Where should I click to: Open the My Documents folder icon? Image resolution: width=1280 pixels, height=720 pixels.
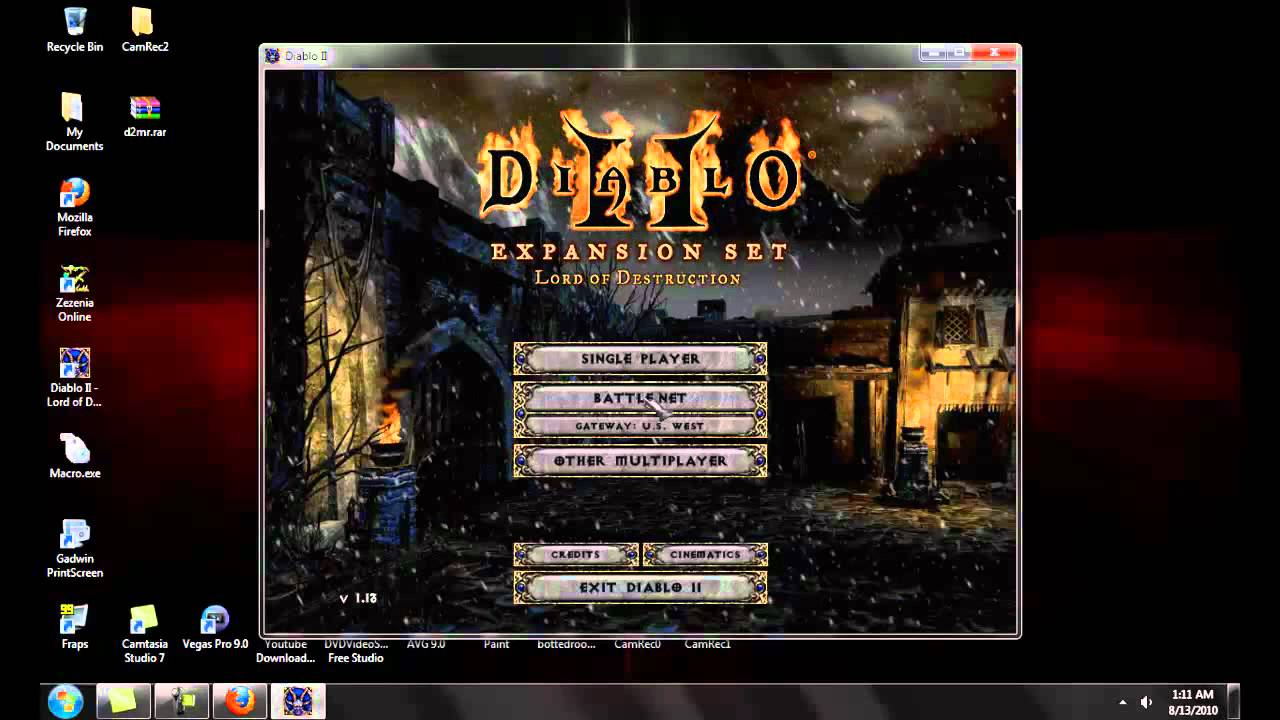[74, 121]
